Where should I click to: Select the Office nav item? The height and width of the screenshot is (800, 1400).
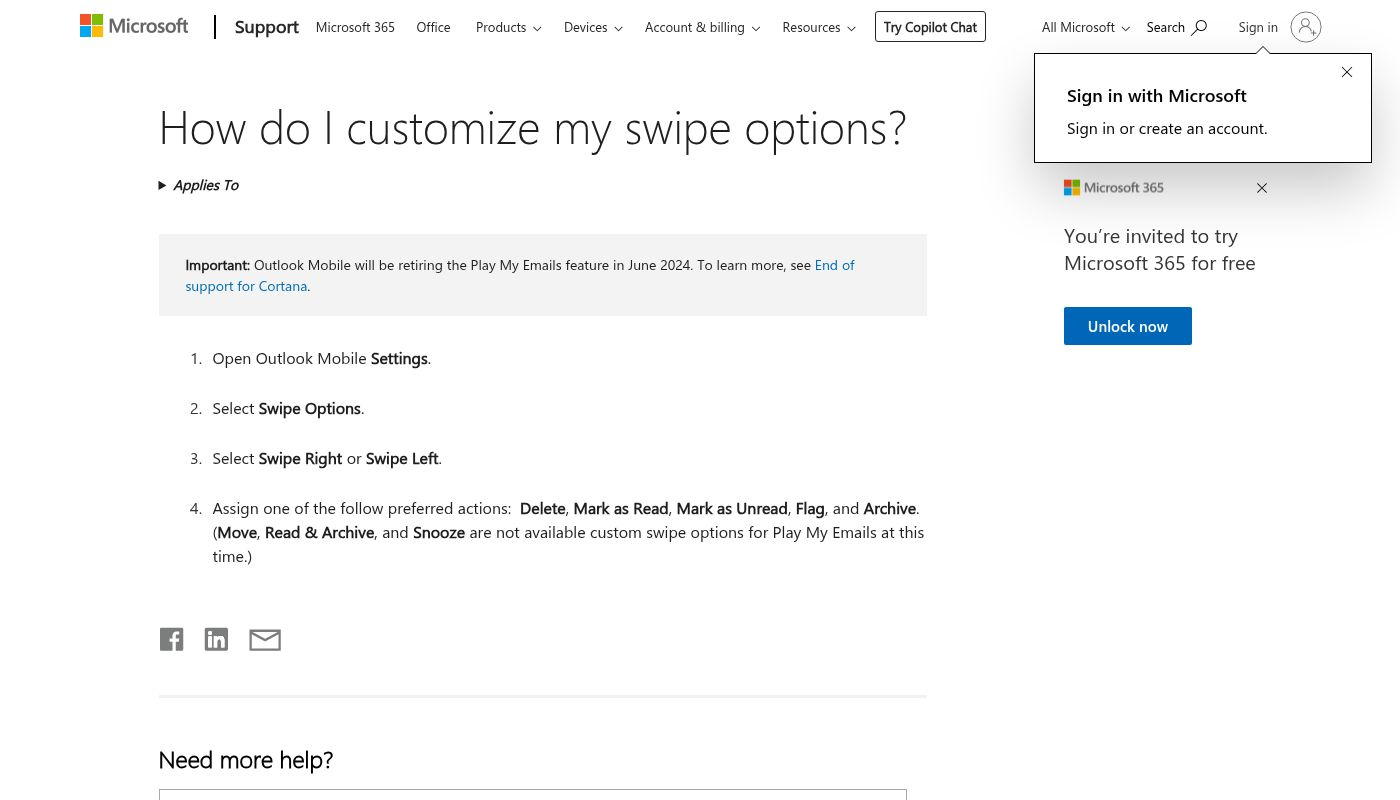433,27
